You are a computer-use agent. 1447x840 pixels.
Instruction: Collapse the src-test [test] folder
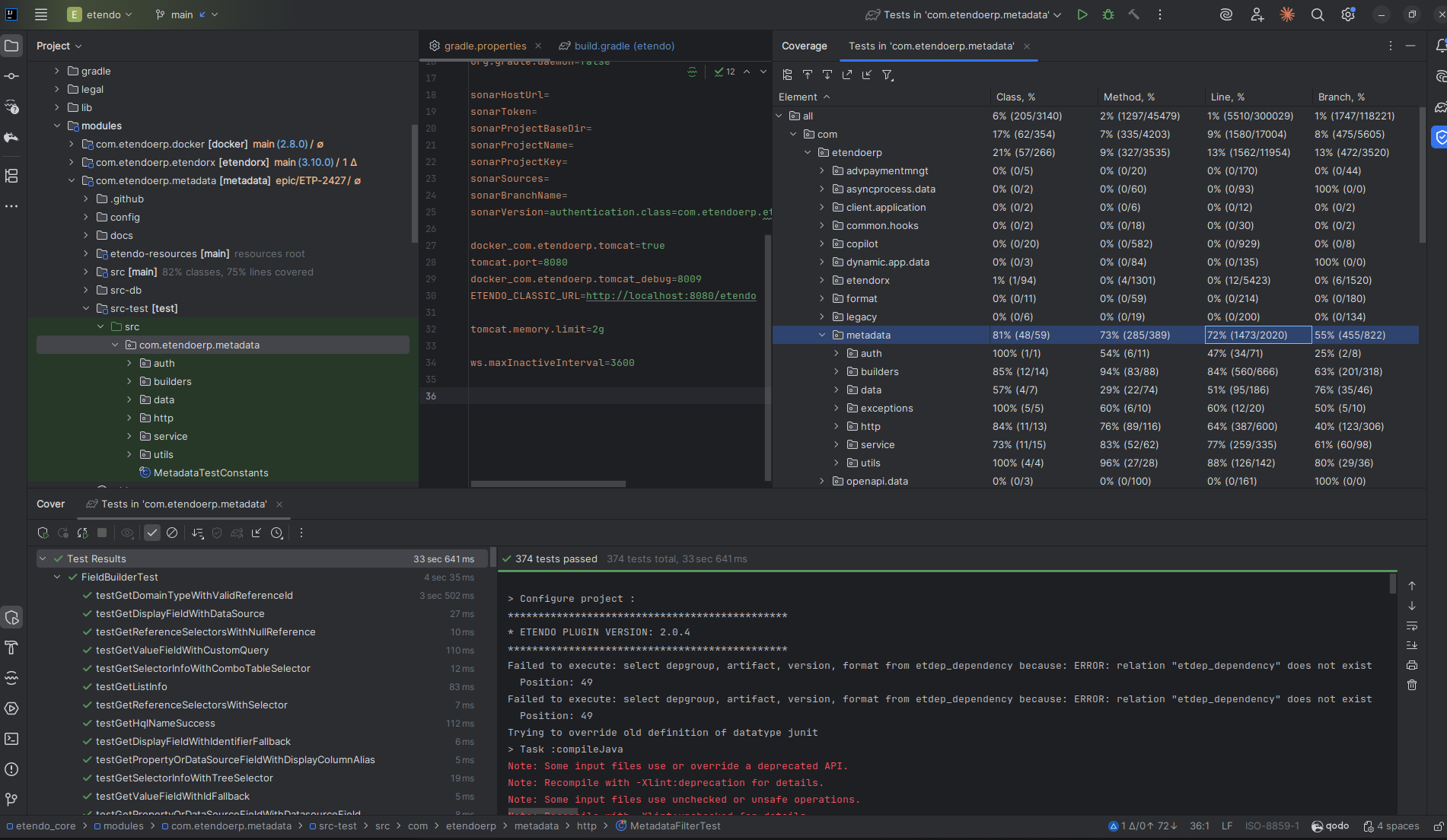point(86,309)
